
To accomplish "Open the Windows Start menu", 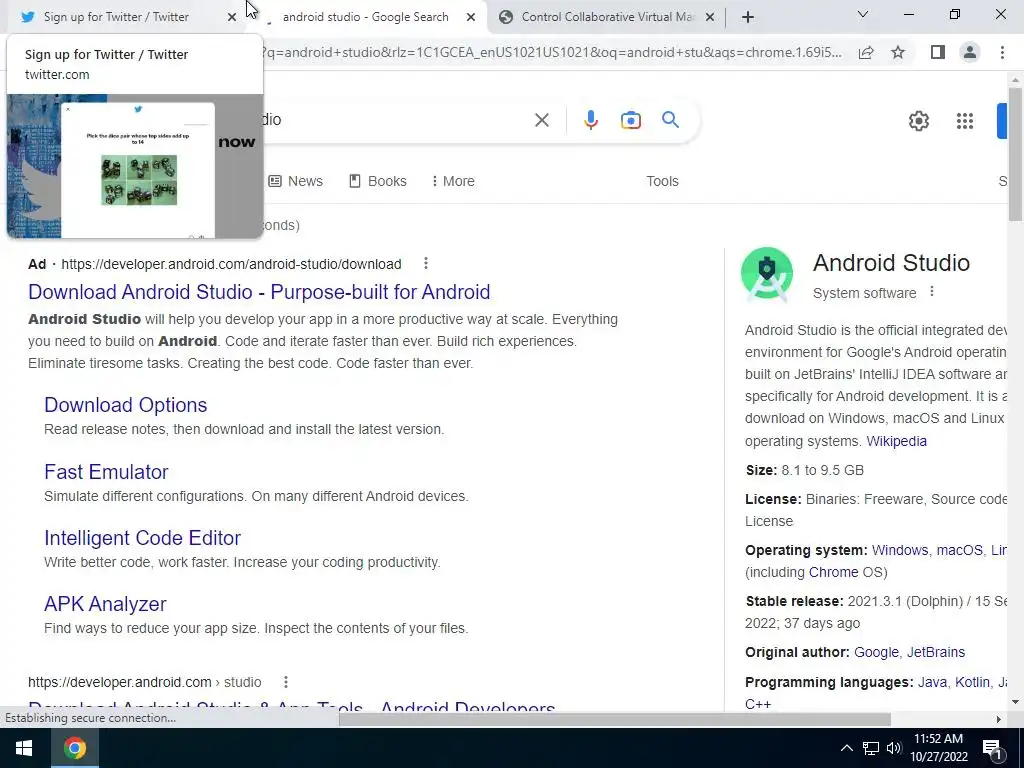I will 24,748.
